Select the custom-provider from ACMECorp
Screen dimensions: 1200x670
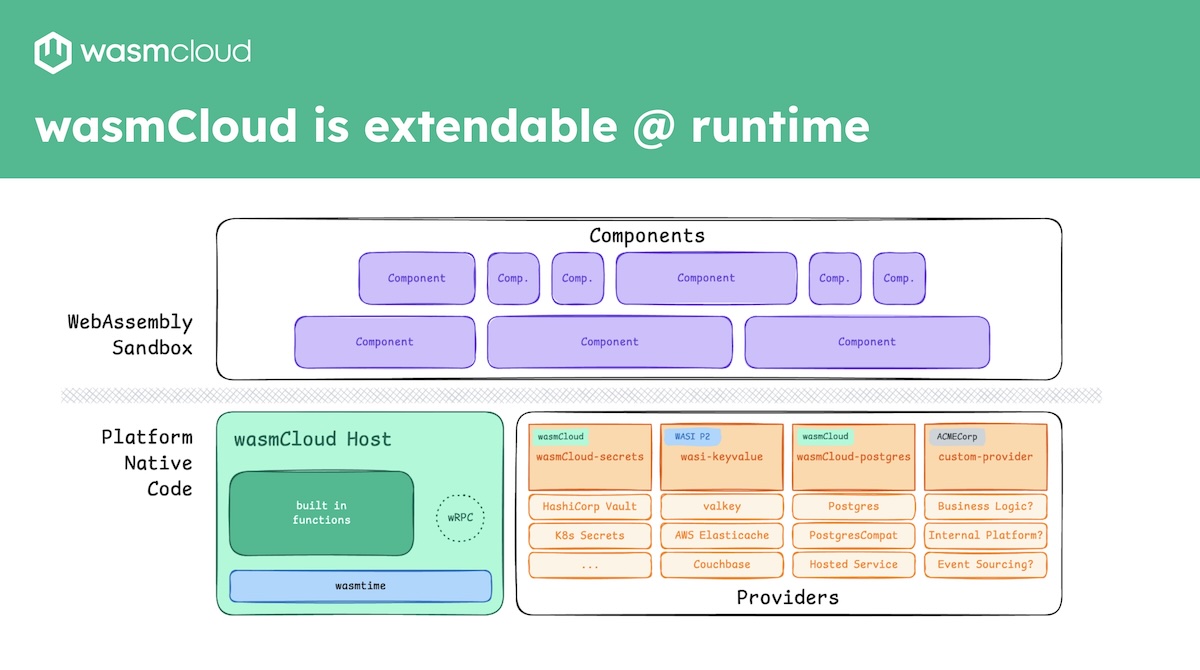coord(986,456)
